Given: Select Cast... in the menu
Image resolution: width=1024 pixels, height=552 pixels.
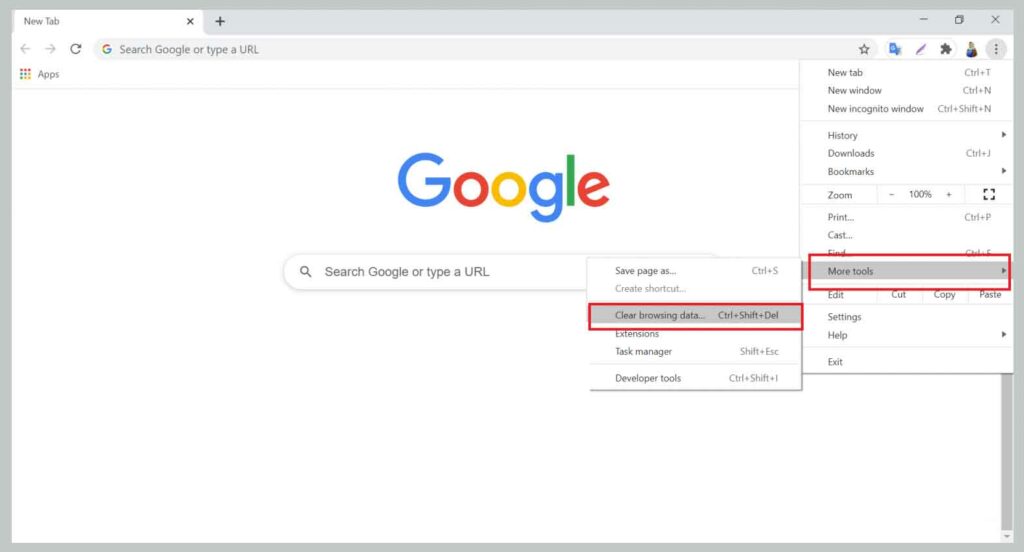Looking at the screenshot, I should pos(908,235).
